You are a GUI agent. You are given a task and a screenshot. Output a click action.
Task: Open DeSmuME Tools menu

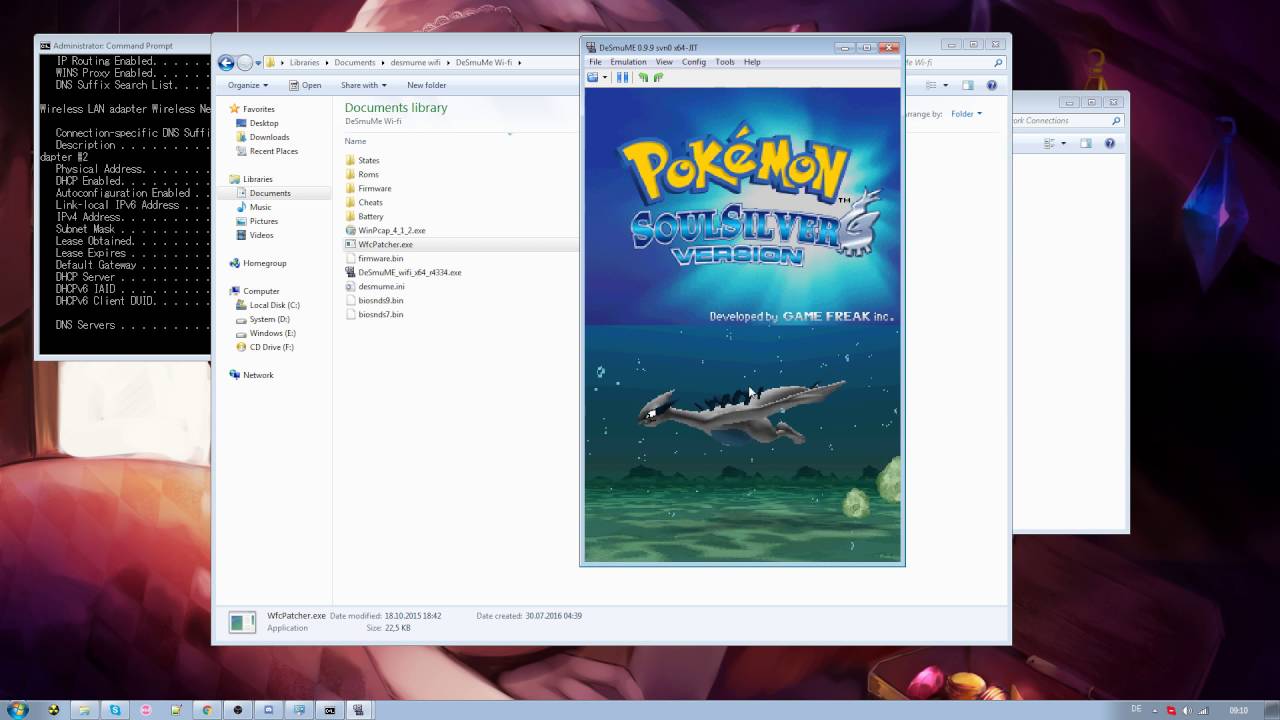point(725,62)
